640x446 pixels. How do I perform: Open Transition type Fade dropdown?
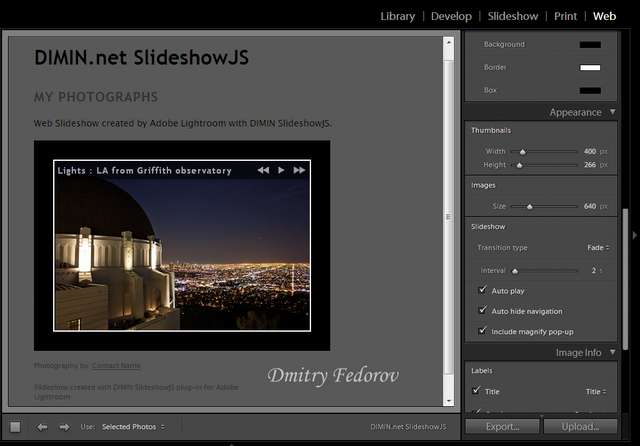(x=598, y=248)
